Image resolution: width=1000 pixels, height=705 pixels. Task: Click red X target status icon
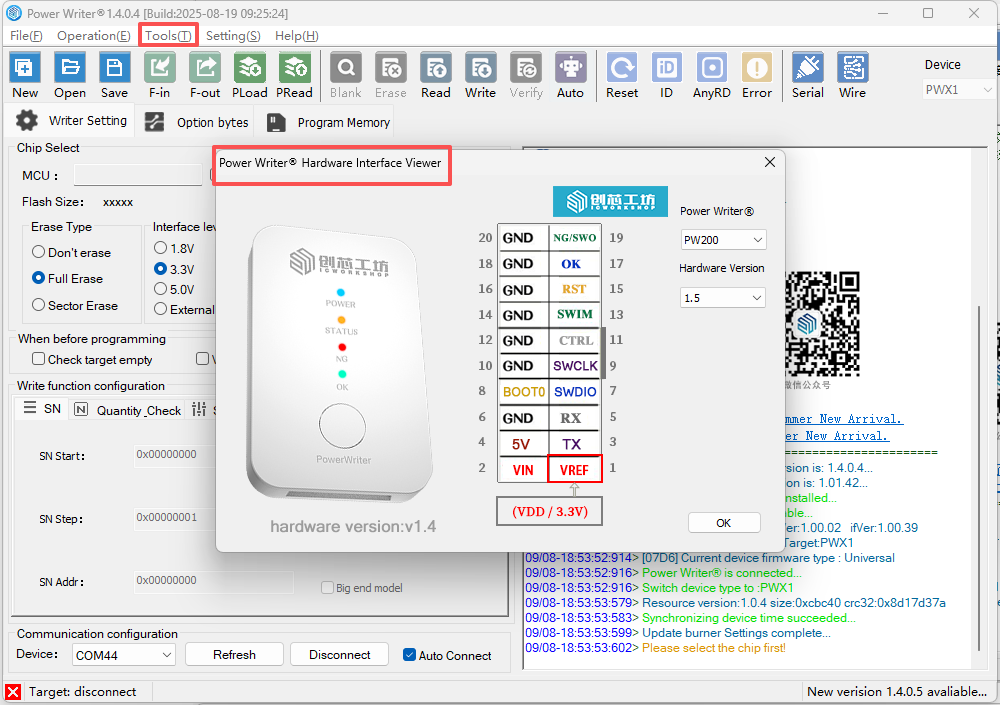[13, 692]
